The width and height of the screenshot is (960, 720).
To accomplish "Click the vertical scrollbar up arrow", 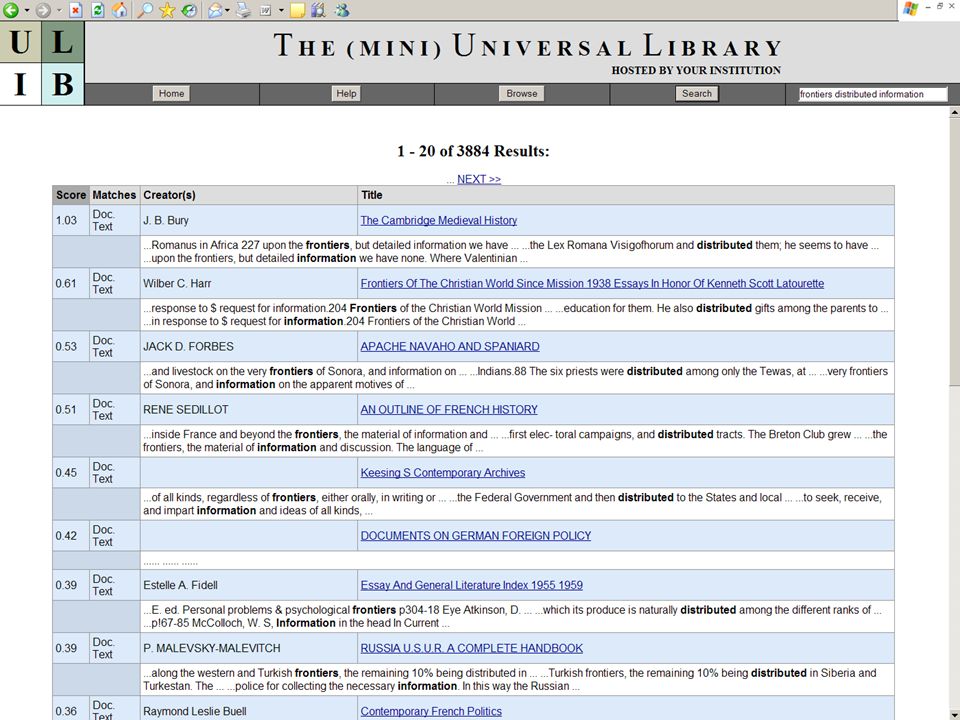I will coord(954,113).
